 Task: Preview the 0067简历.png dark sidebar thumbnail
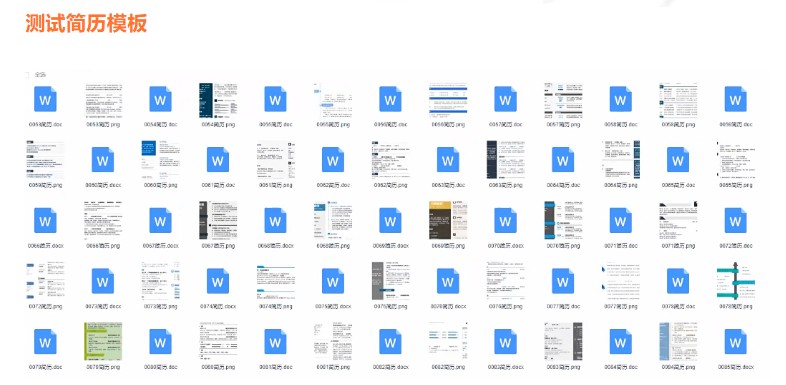[x=218, y=220]
